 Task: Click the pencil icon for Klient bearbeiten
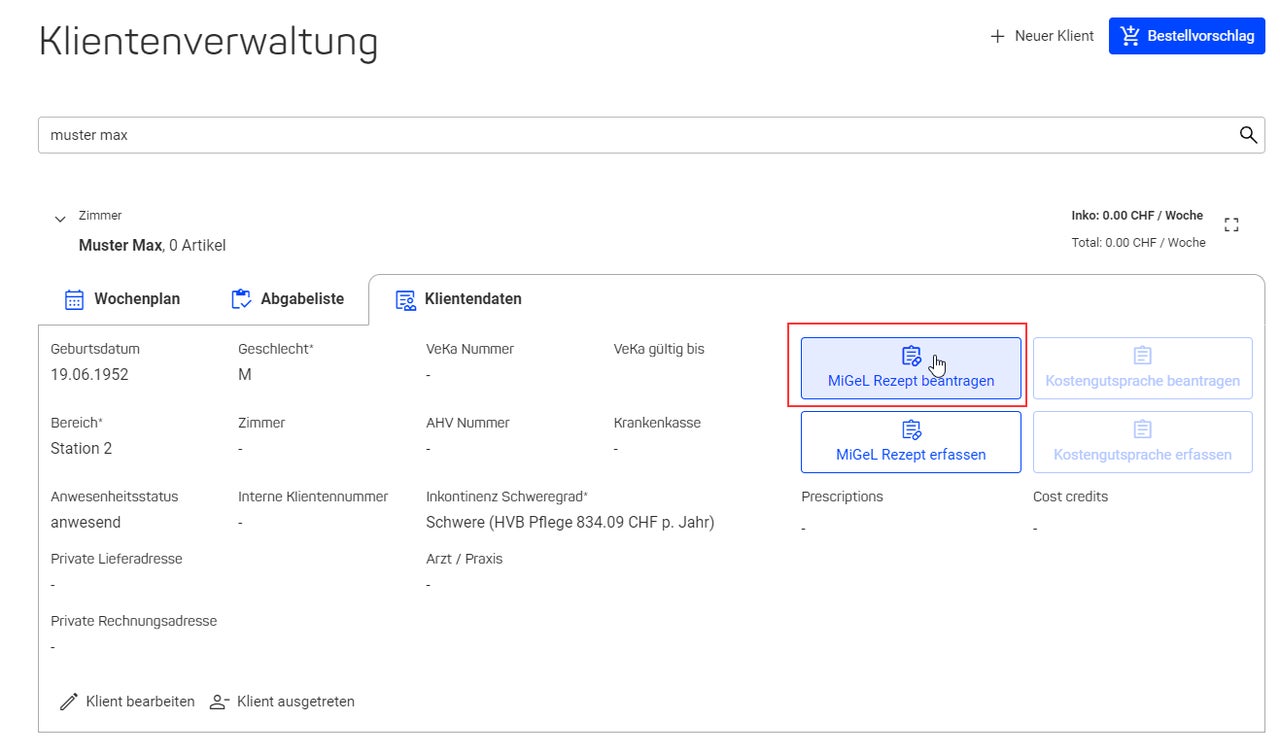pyautogui.click(x=69, y=702)
